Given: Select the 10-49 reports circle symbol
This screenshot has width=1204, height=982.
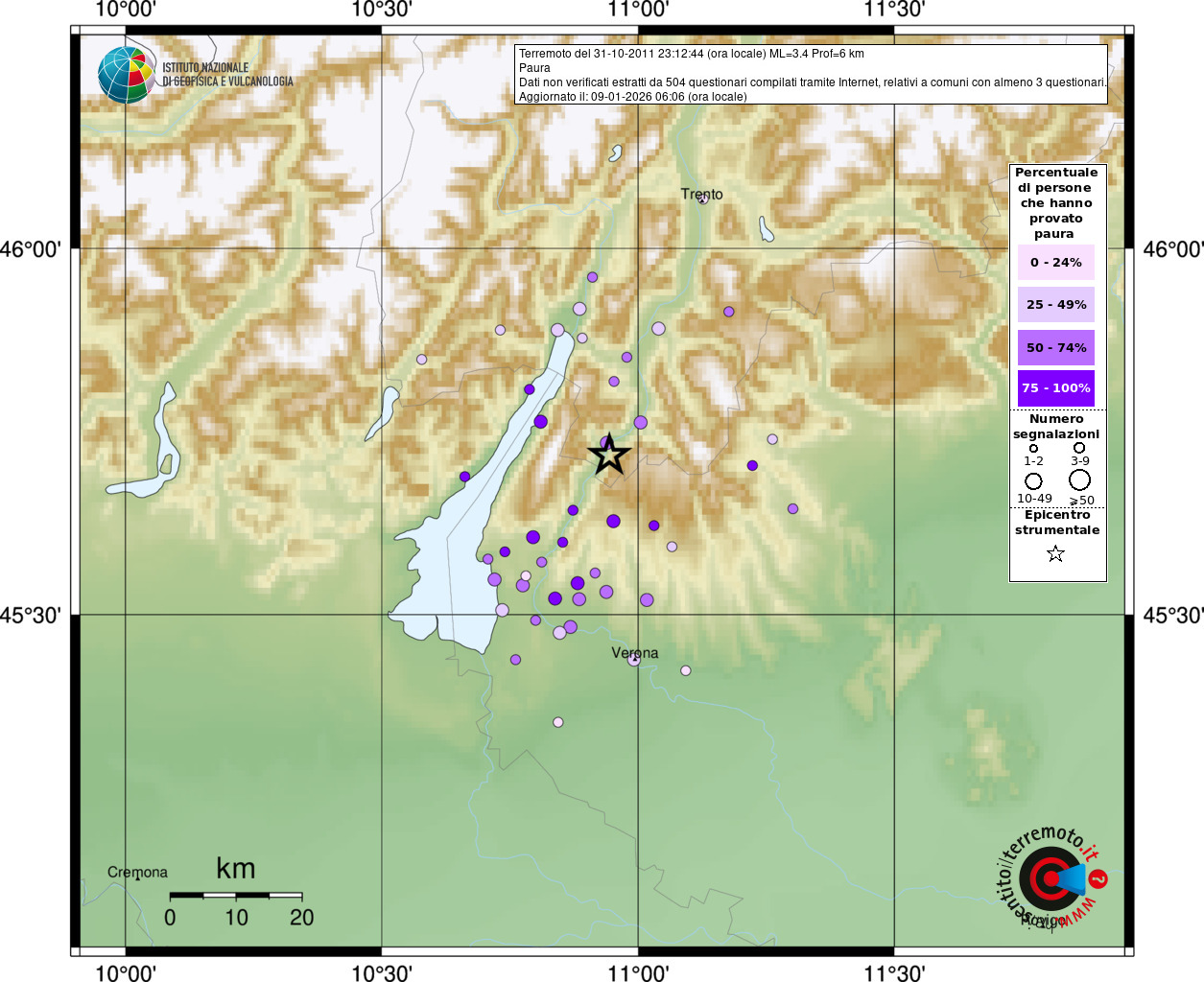Looking at the screenshot, I should click(x=1033, y=480).
